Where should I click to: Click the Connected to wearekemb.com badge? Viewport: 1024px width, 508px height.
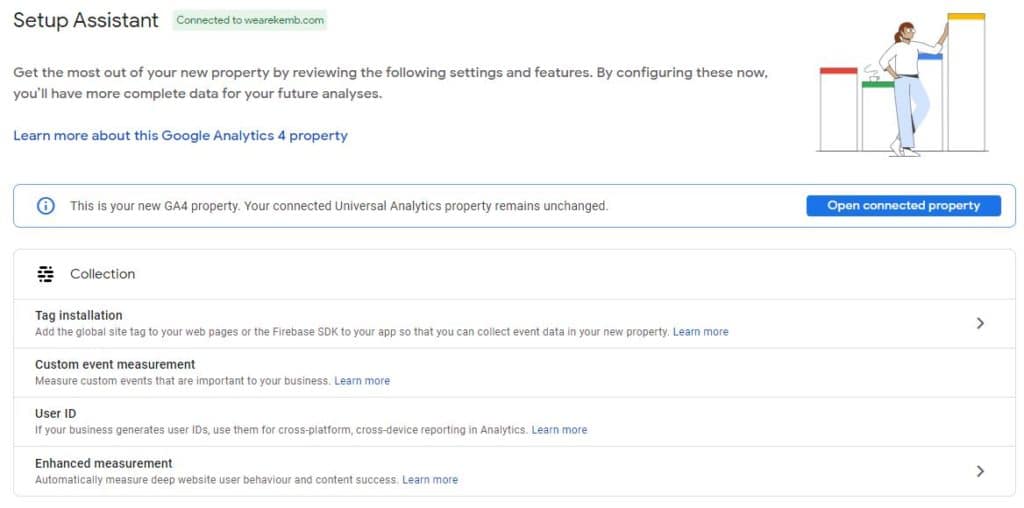249,20
